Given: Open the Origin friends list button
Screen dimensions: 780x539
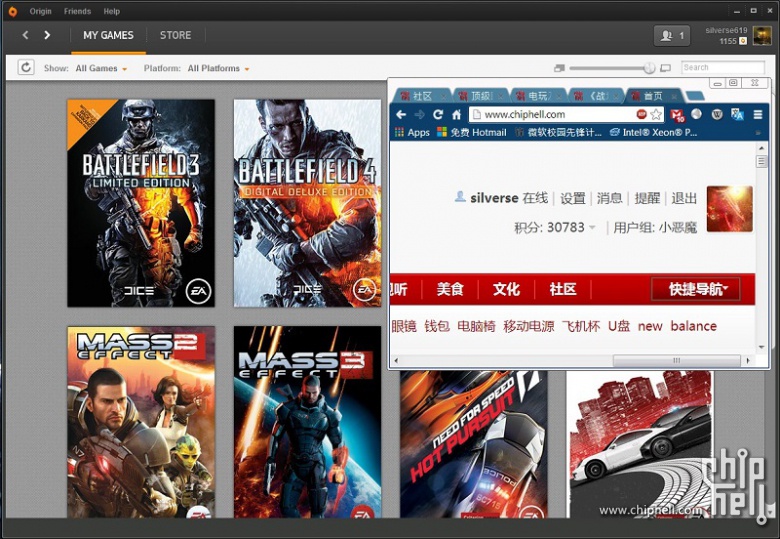Looking at the screenshot, I should pos(672,35).
